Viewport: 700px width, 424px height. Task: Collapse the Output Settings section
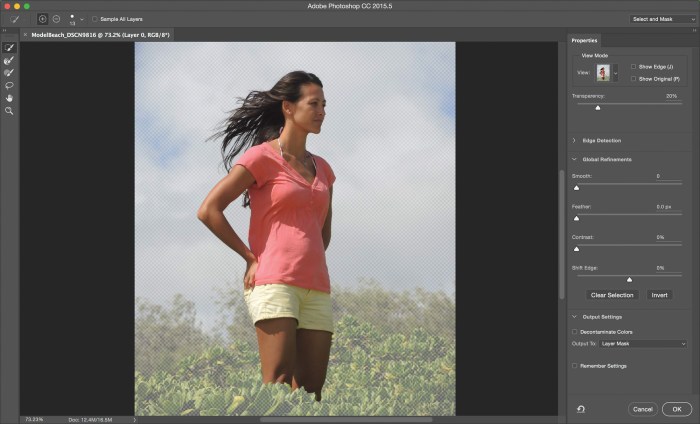pos(574,317)
